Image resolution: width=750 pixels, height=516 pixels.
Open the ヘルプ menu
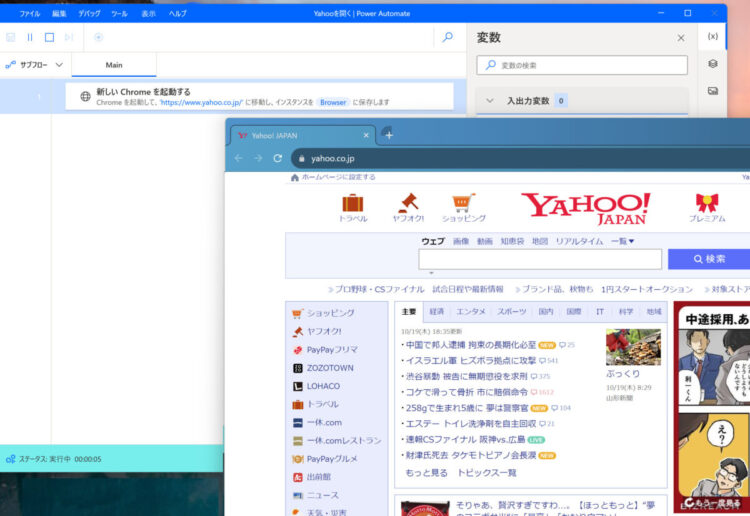(x=177, y=13)
